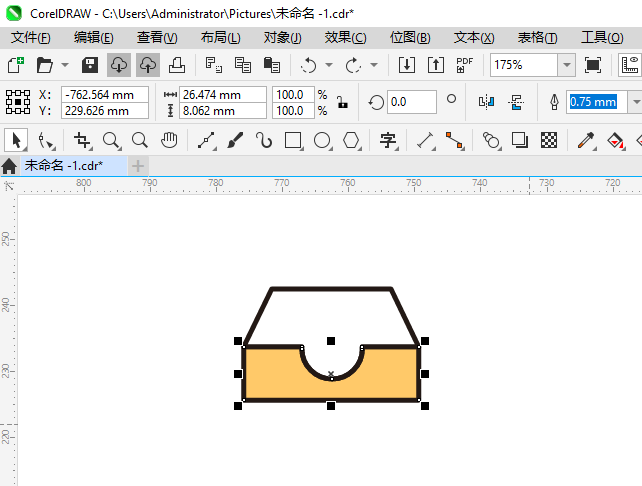Open the 效果 menu

click(x=345, y=37)
